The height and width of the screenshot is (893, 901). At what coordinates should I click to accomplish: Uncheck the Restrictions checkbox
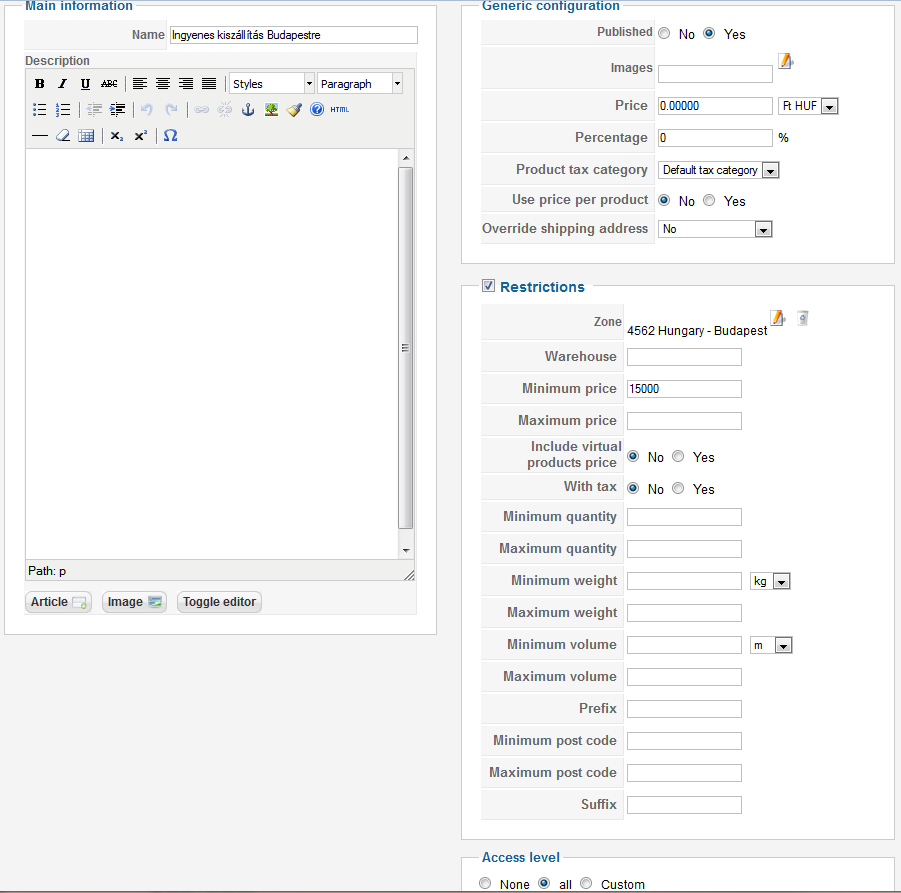tap(488, 286)
